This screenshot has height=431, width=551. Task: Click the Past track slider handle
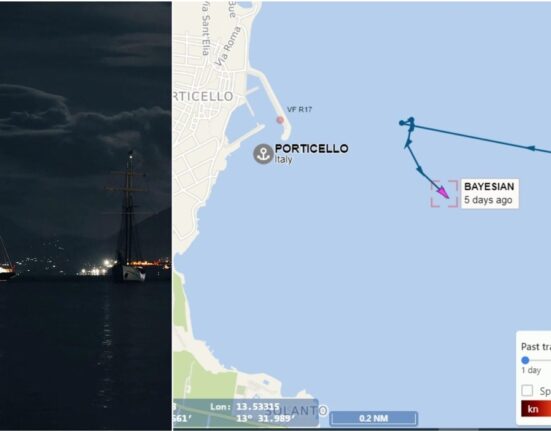pyautogui.click(x=525, y=360)
